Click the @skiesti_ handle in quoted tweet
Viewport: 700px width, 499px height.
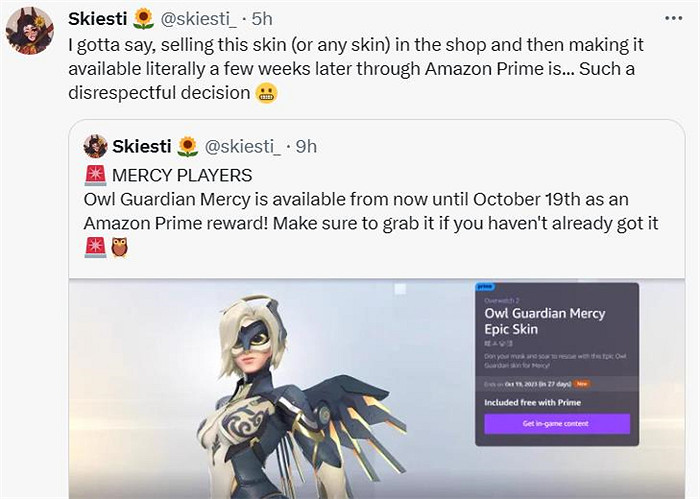pyautogui.click(x=242, y=146)
